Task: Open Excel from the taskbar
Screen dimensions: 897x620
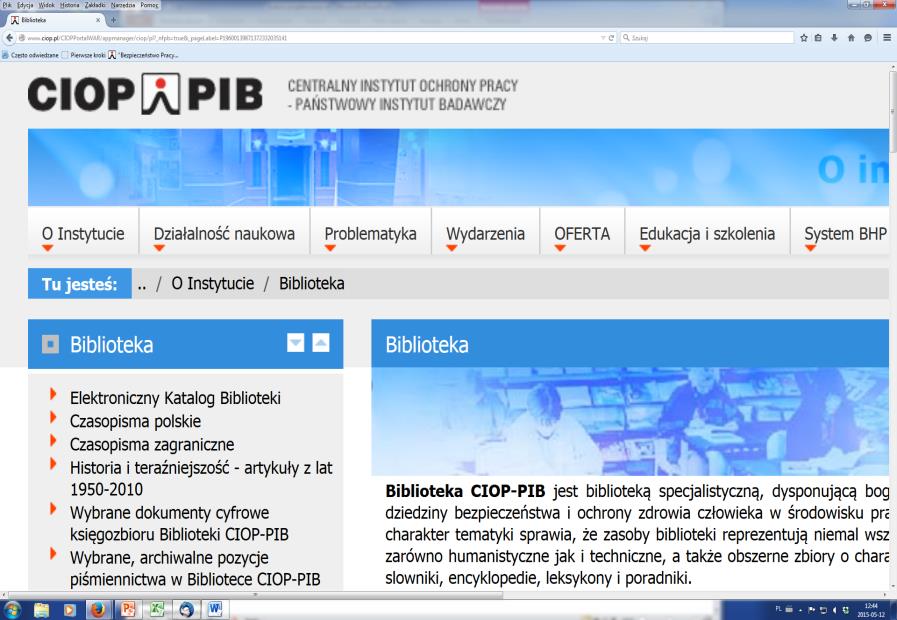Action: (x=157, y=610)
